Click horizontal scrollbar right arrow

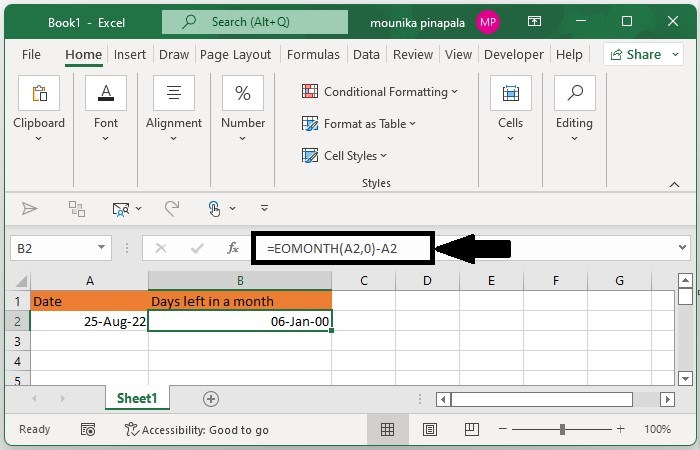pos(667,399)
